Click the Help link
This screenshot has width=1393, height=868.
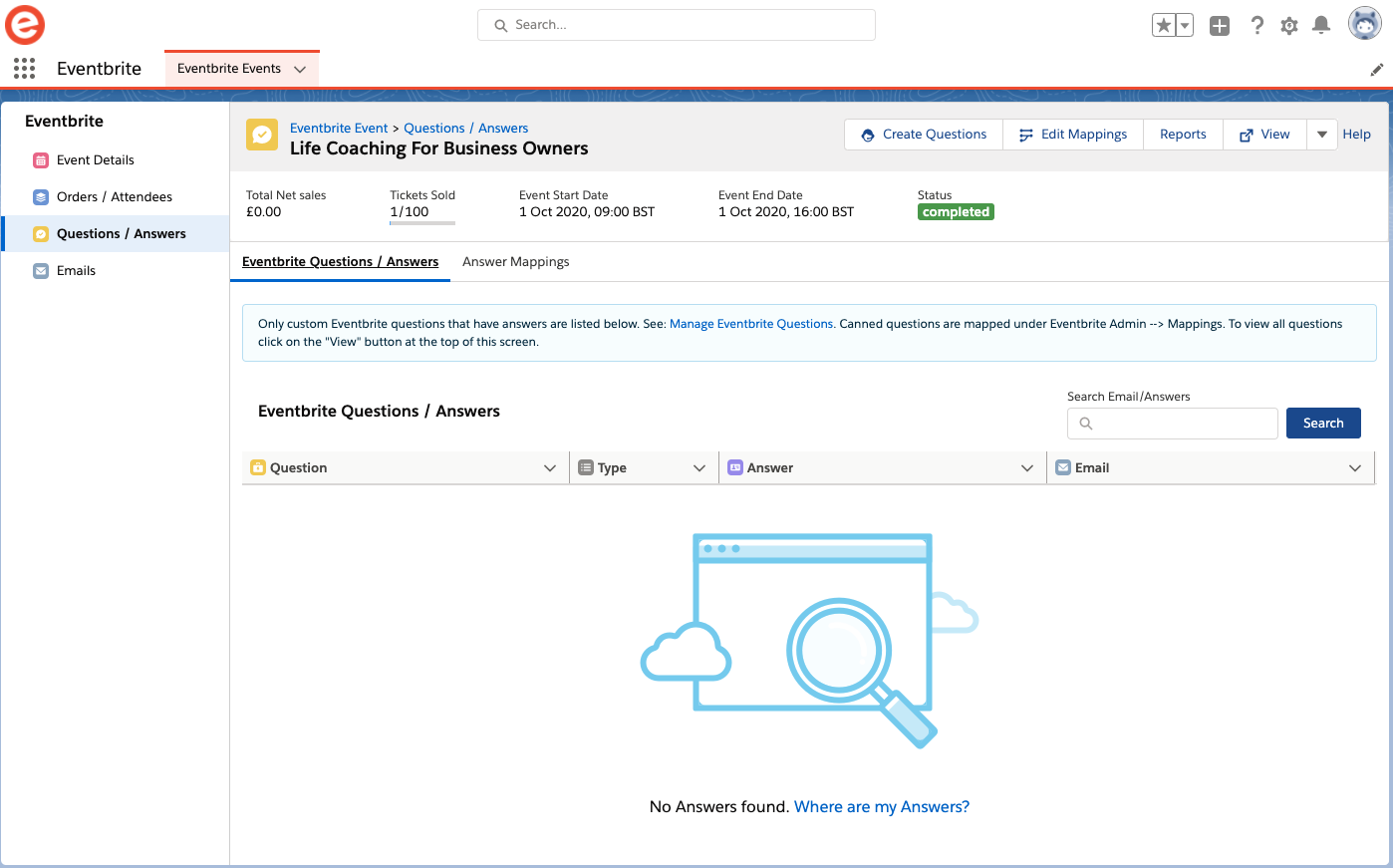coord(1356,134)
